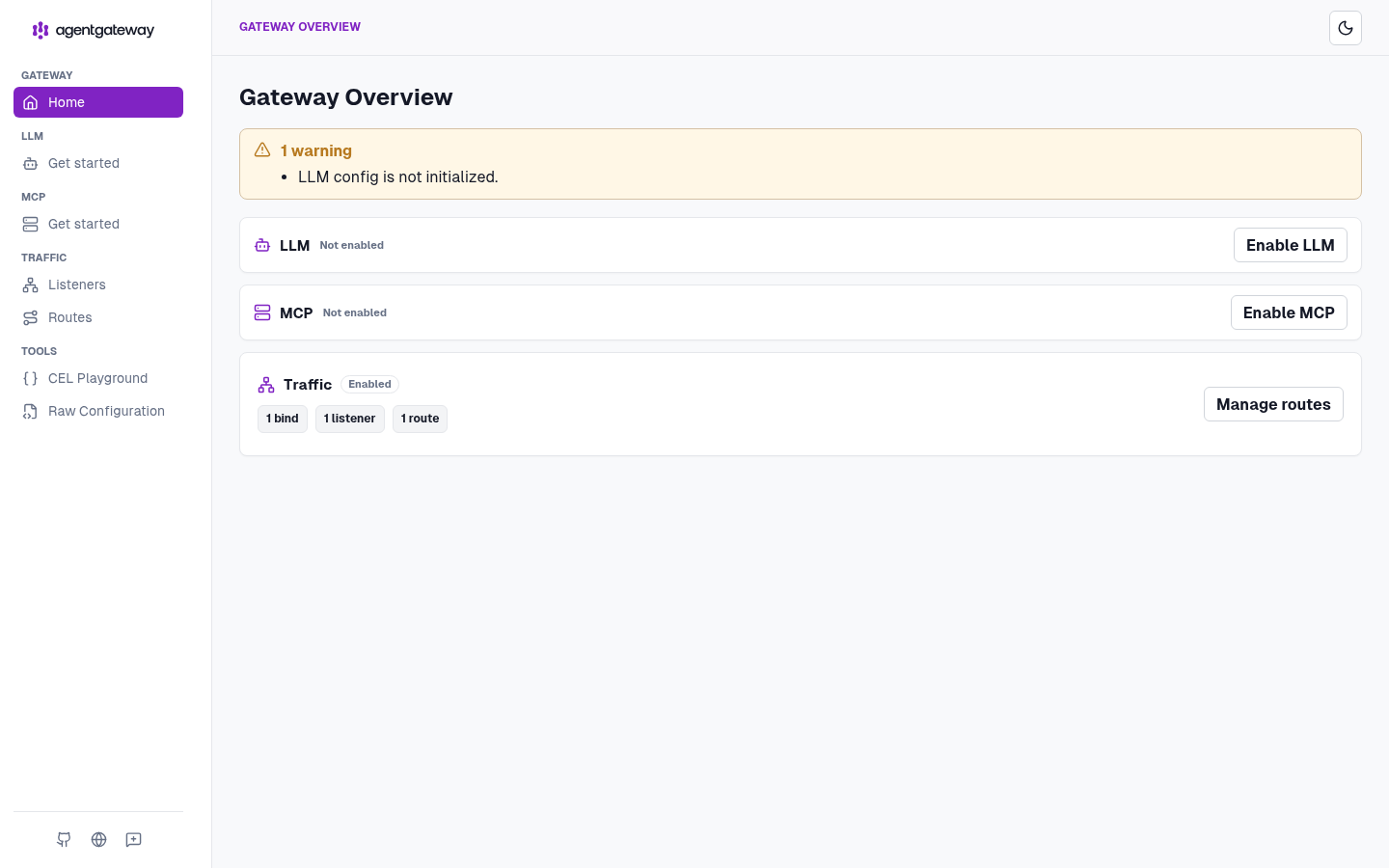
Task: Click the Traffic Enabled status badge
Action: 369,384
